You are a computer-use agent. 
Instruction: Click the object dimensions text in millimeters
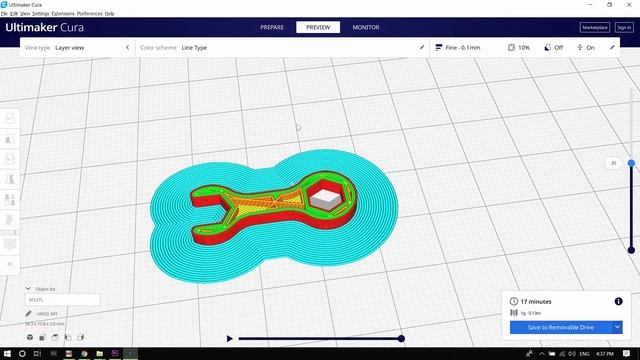pos(44,324)
